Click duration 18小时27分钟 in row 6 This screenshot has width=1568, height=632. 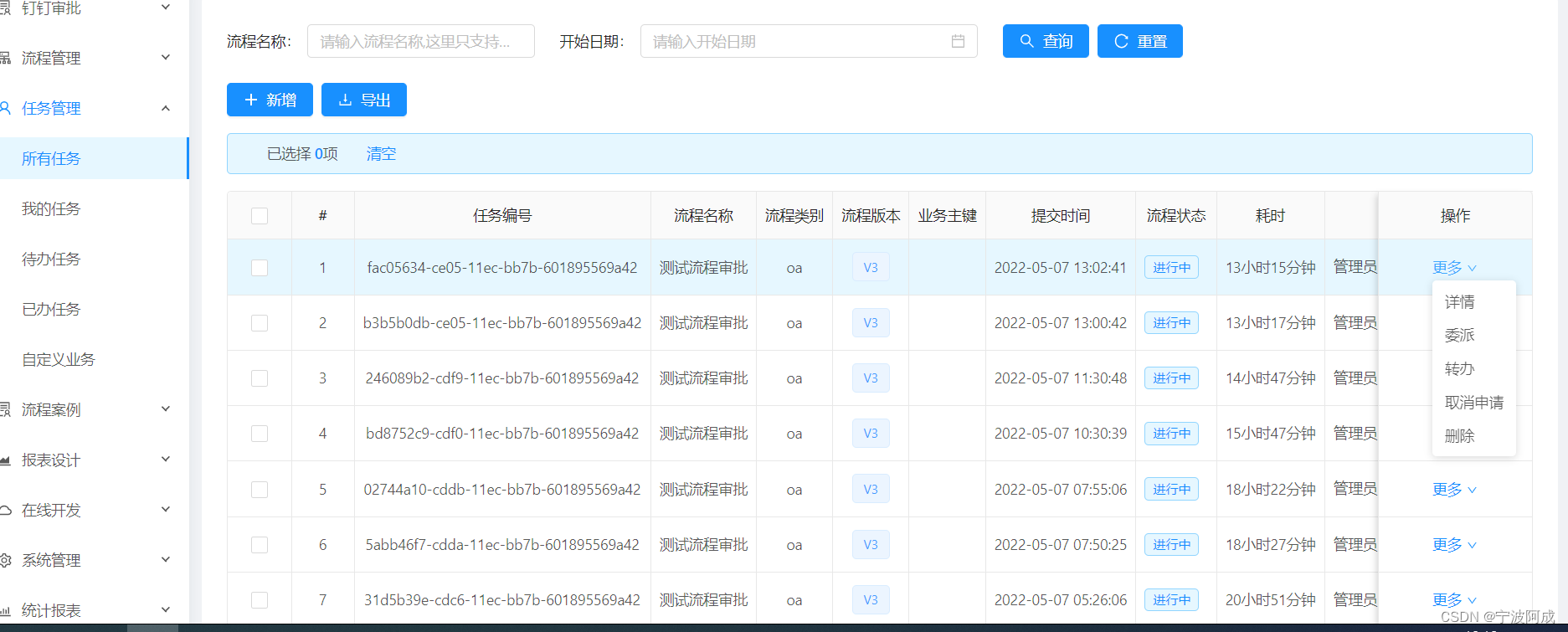pyautogui.click(x=1271, y=545)
